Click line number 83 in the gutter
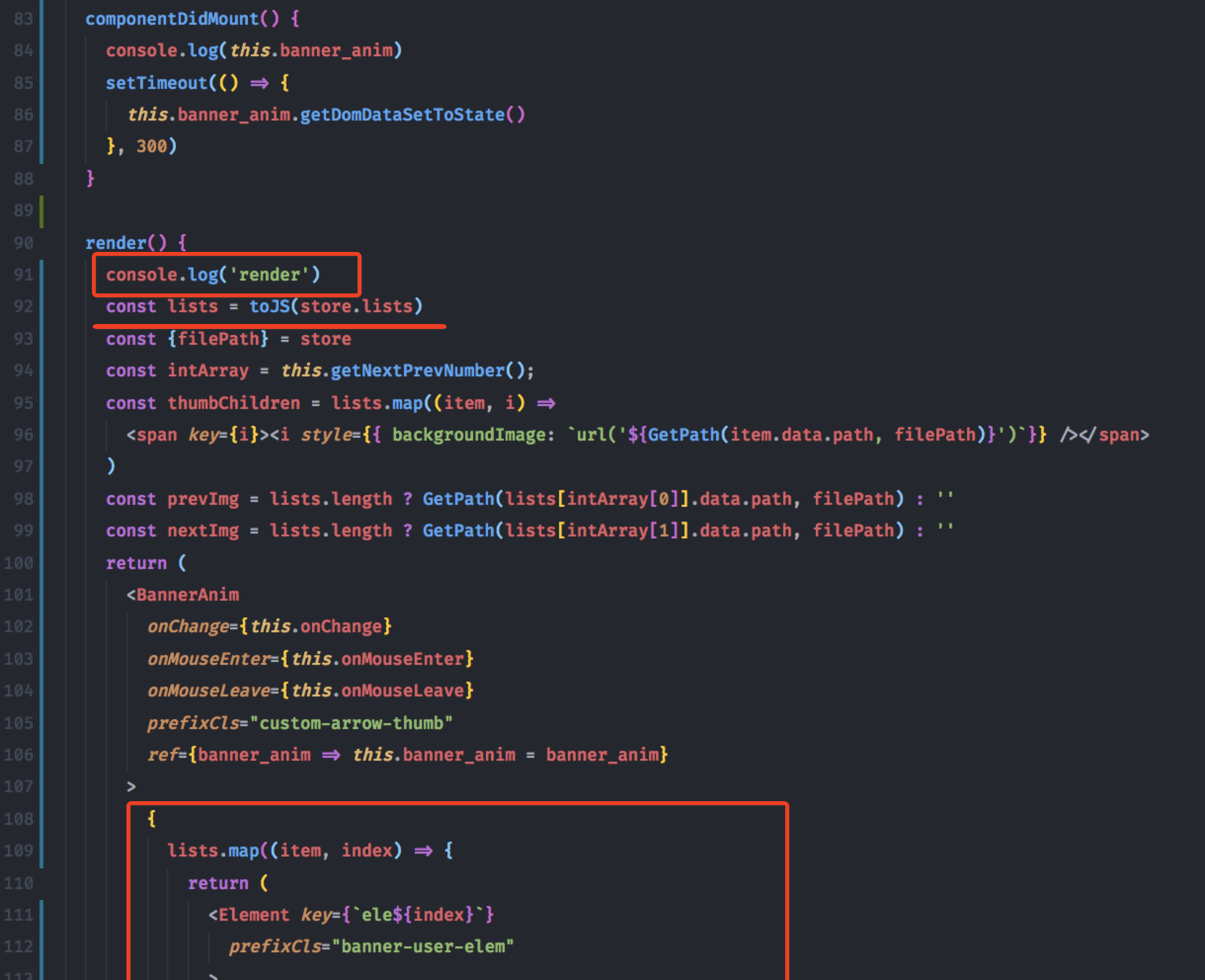Screen dimensions: 1205x980 click(x=23, y=19)
